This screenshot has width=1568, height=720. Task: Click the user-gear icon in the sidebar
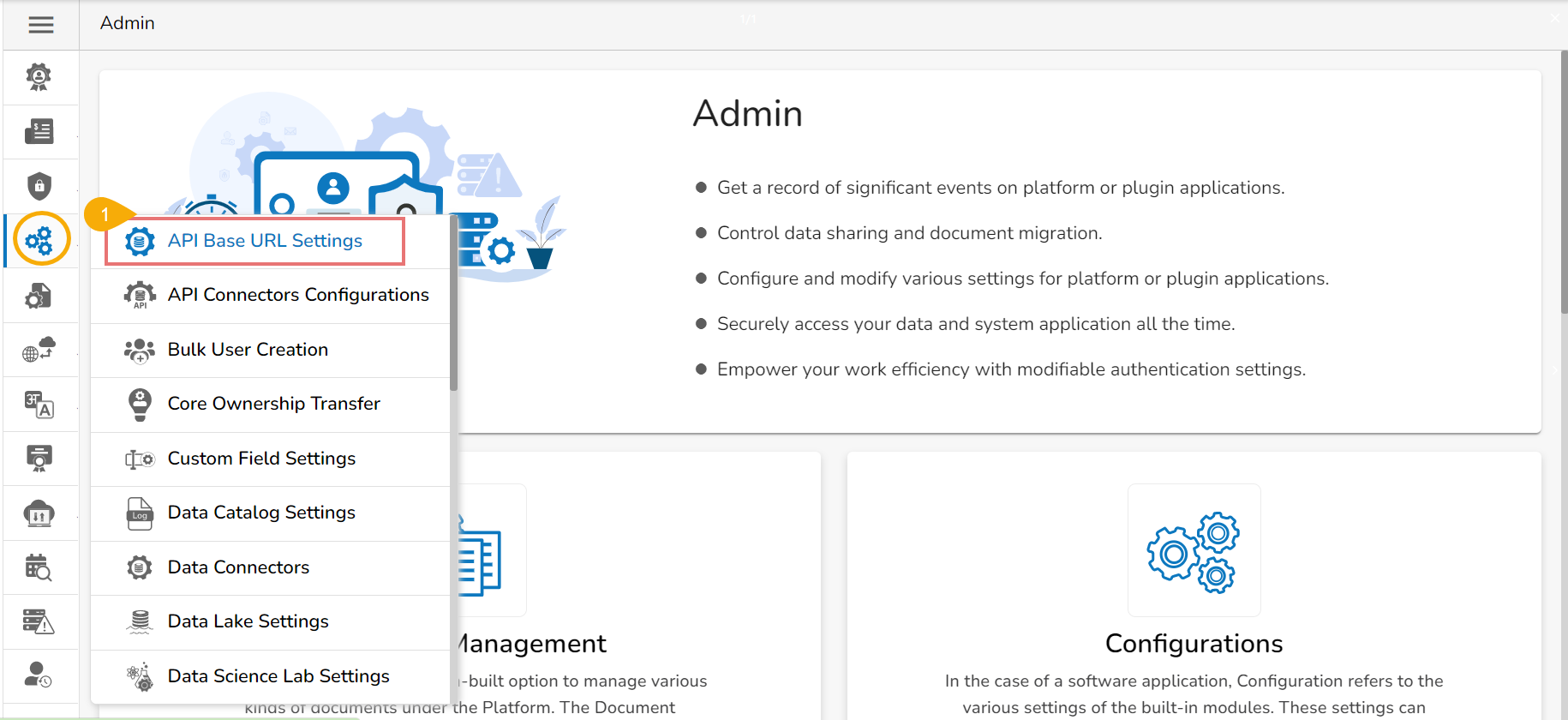39,77
